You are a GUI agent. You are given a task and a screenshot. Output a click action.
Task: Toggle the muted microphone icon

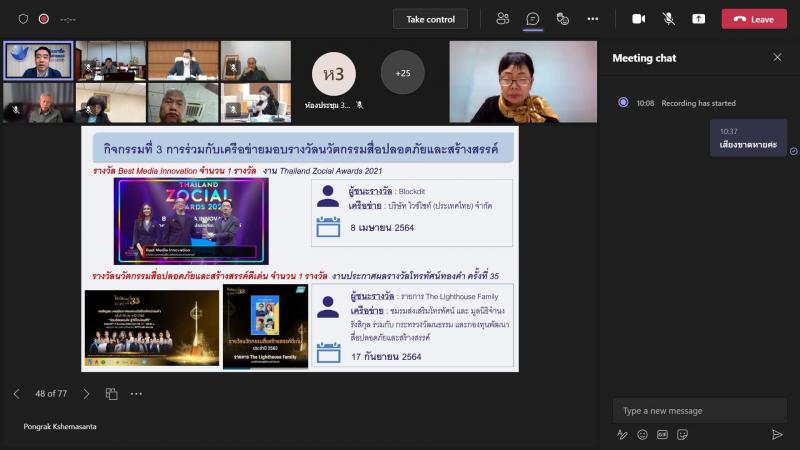pyautogui.click(x=668, y=19)
